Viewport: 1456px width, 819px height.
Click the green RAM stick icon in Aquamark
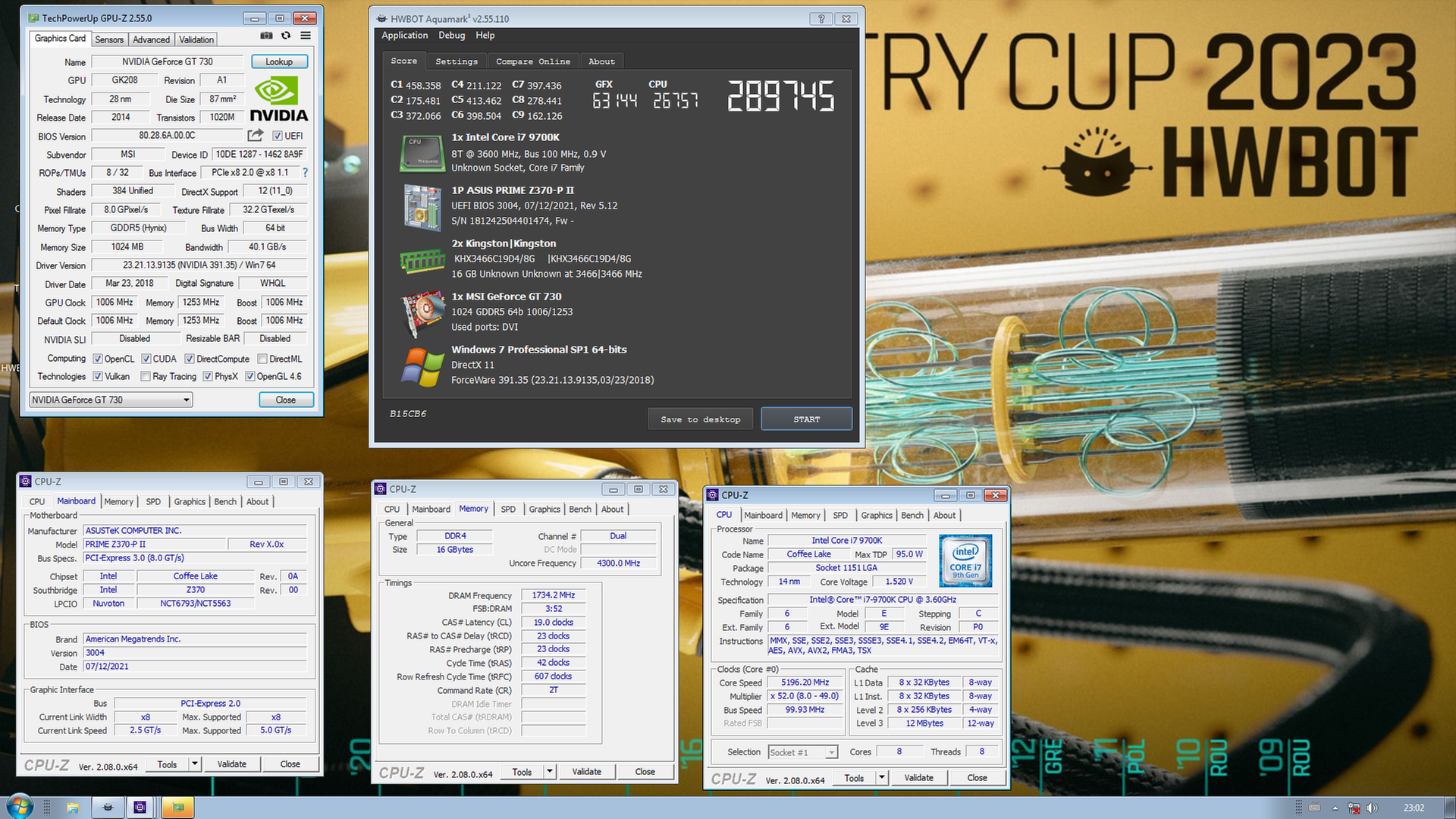(x=422, y=261)
